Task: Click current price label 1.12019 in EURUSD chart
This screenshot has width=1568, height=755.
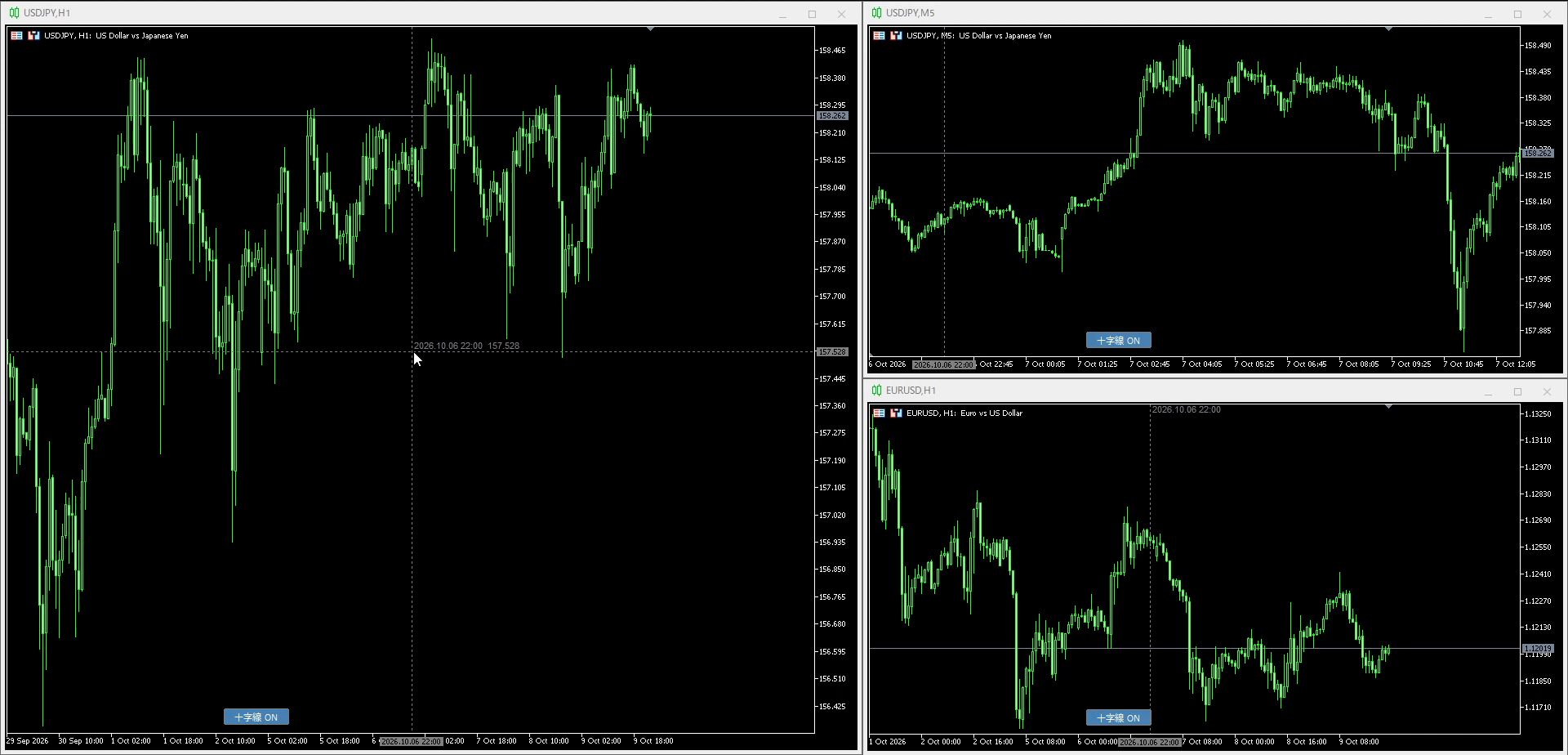Action: (x=1538, y=648)
